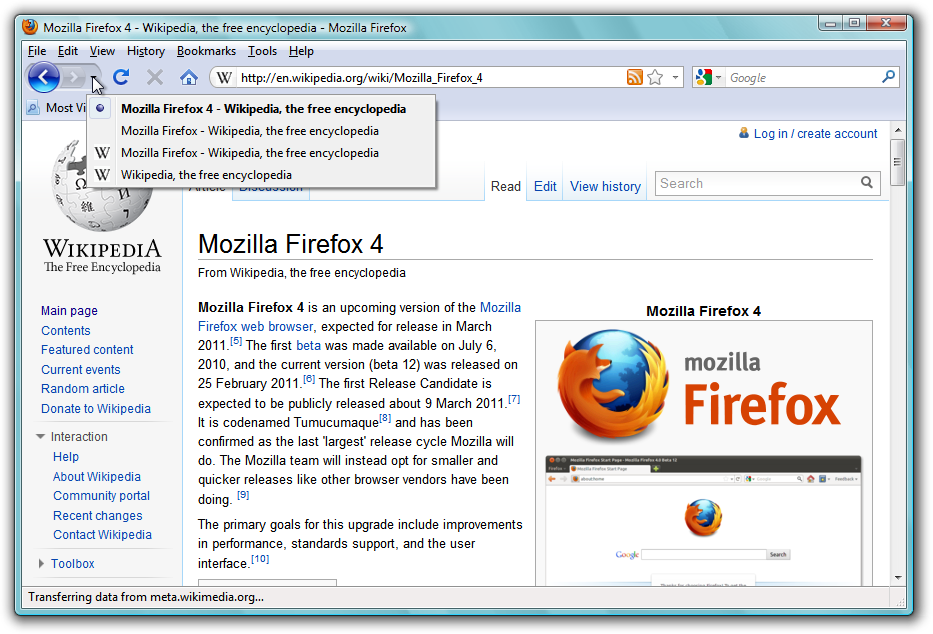
Task: Open citation reference [5]
Action: pos(236,341)
